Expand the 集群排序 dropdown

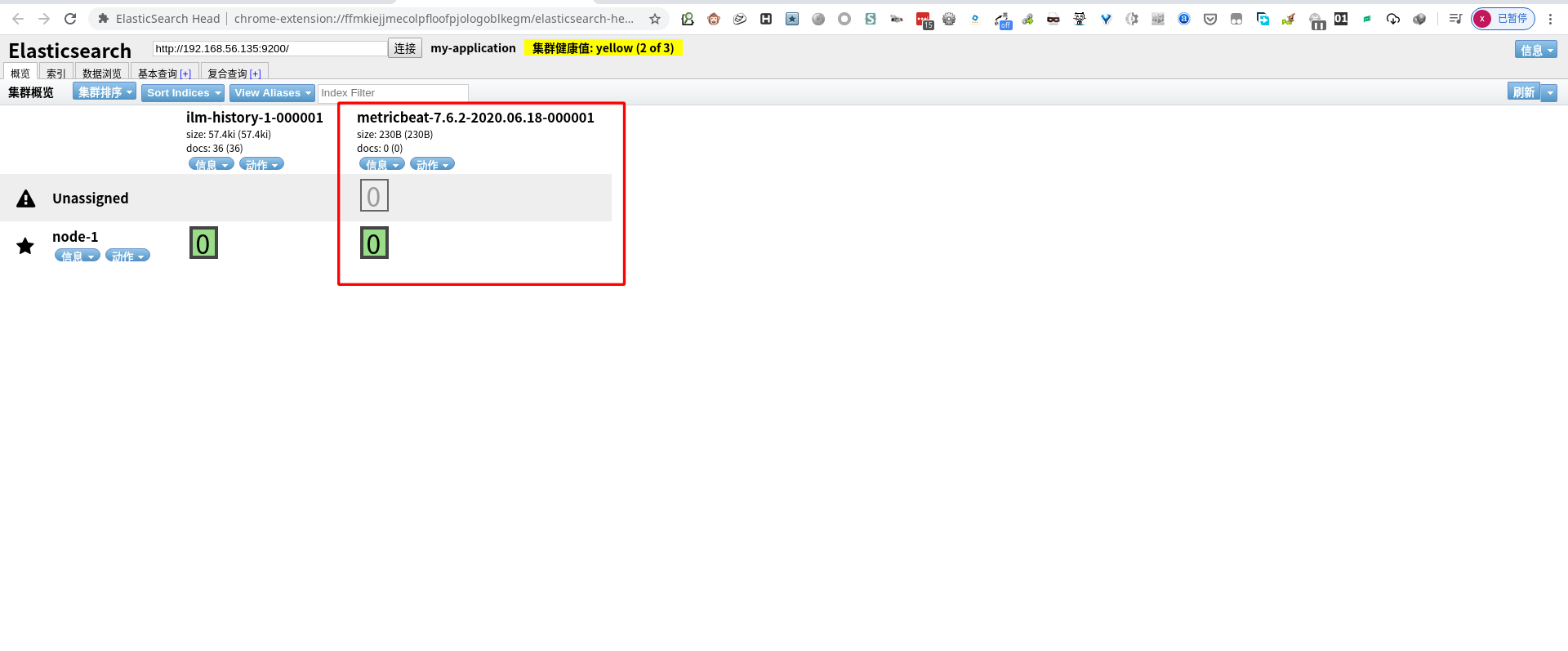click(x=105, y=92)
